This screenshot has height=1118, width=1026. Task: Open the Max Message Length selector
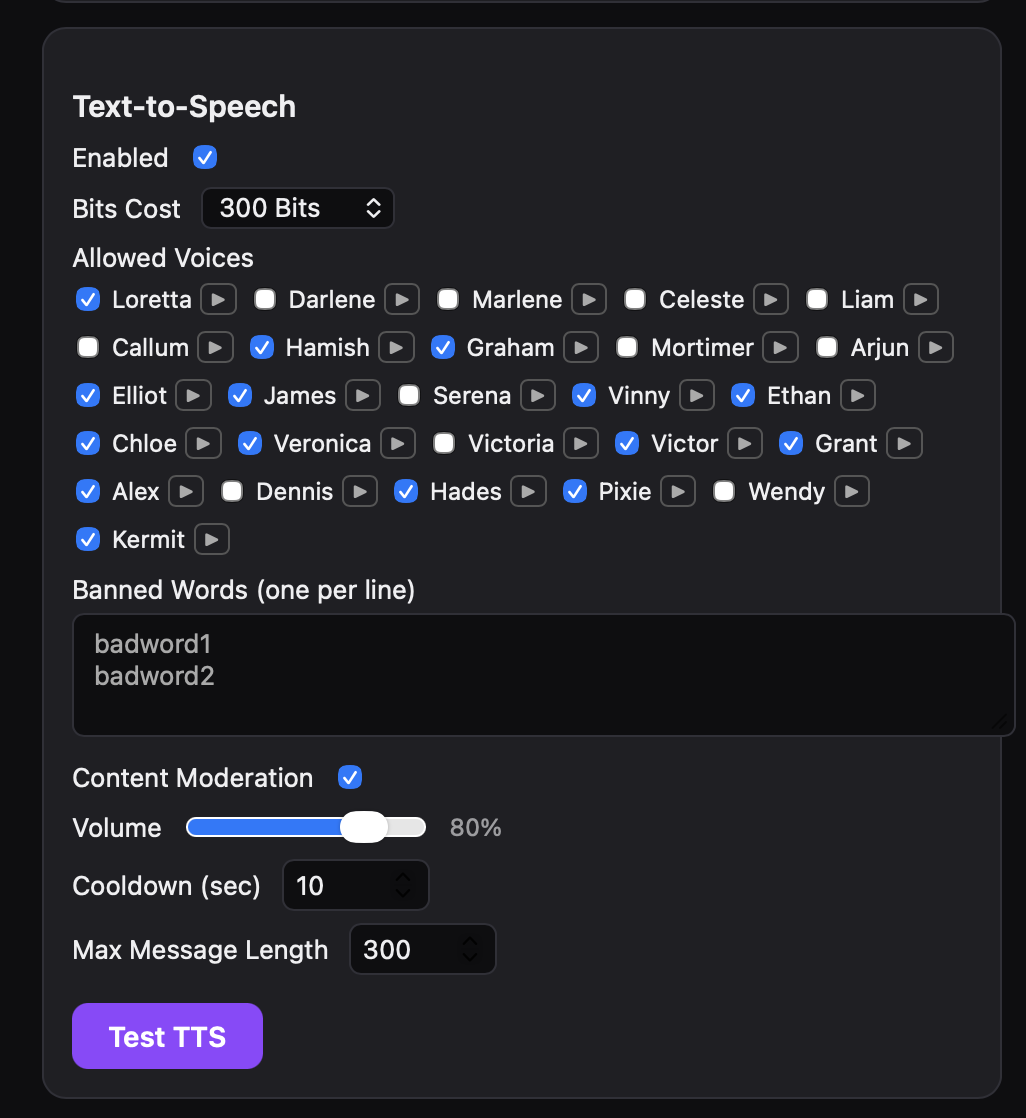pyautogui.click(x=422, y=949)
